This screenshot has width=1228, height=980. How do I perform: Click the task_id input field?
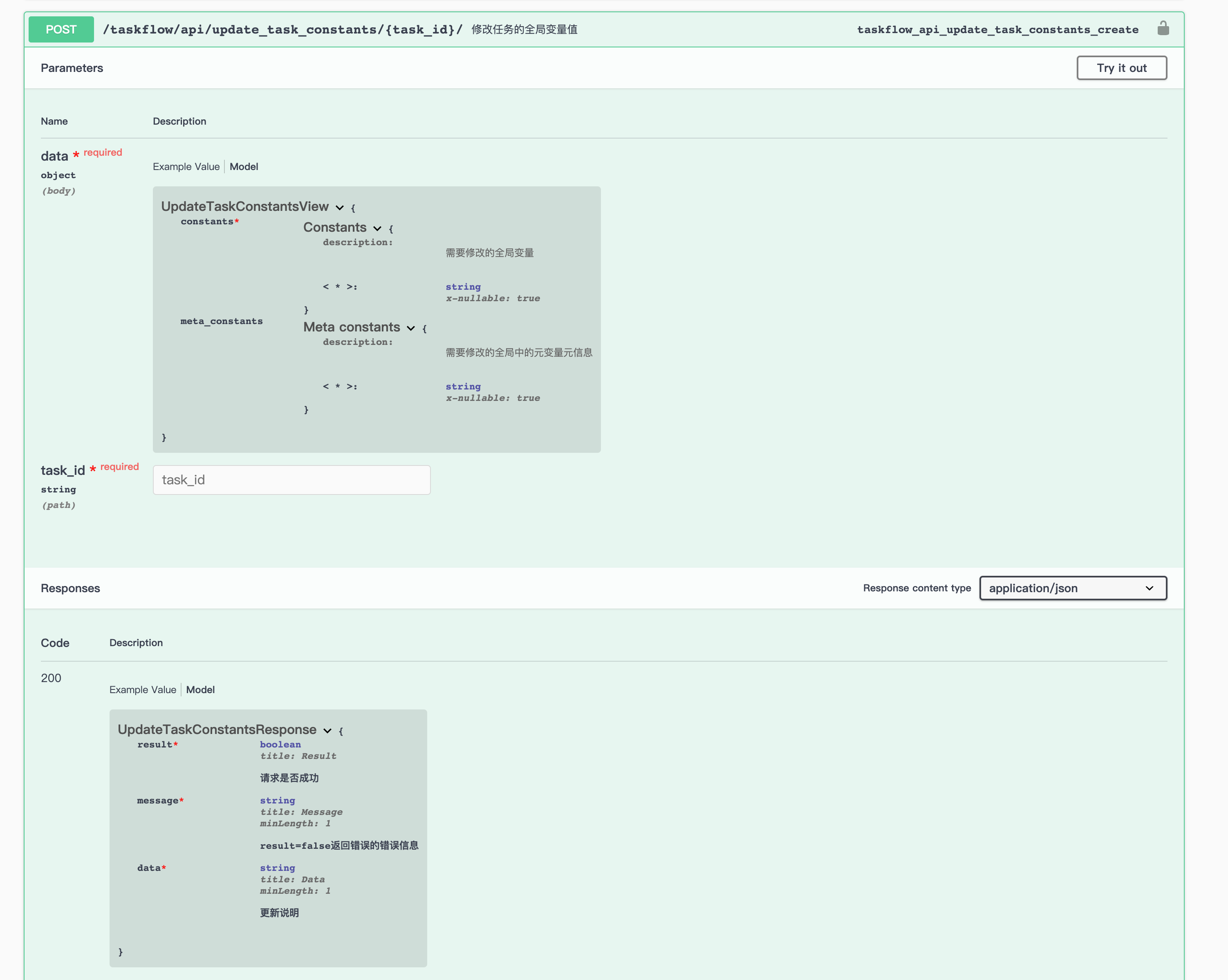(291, 480)
